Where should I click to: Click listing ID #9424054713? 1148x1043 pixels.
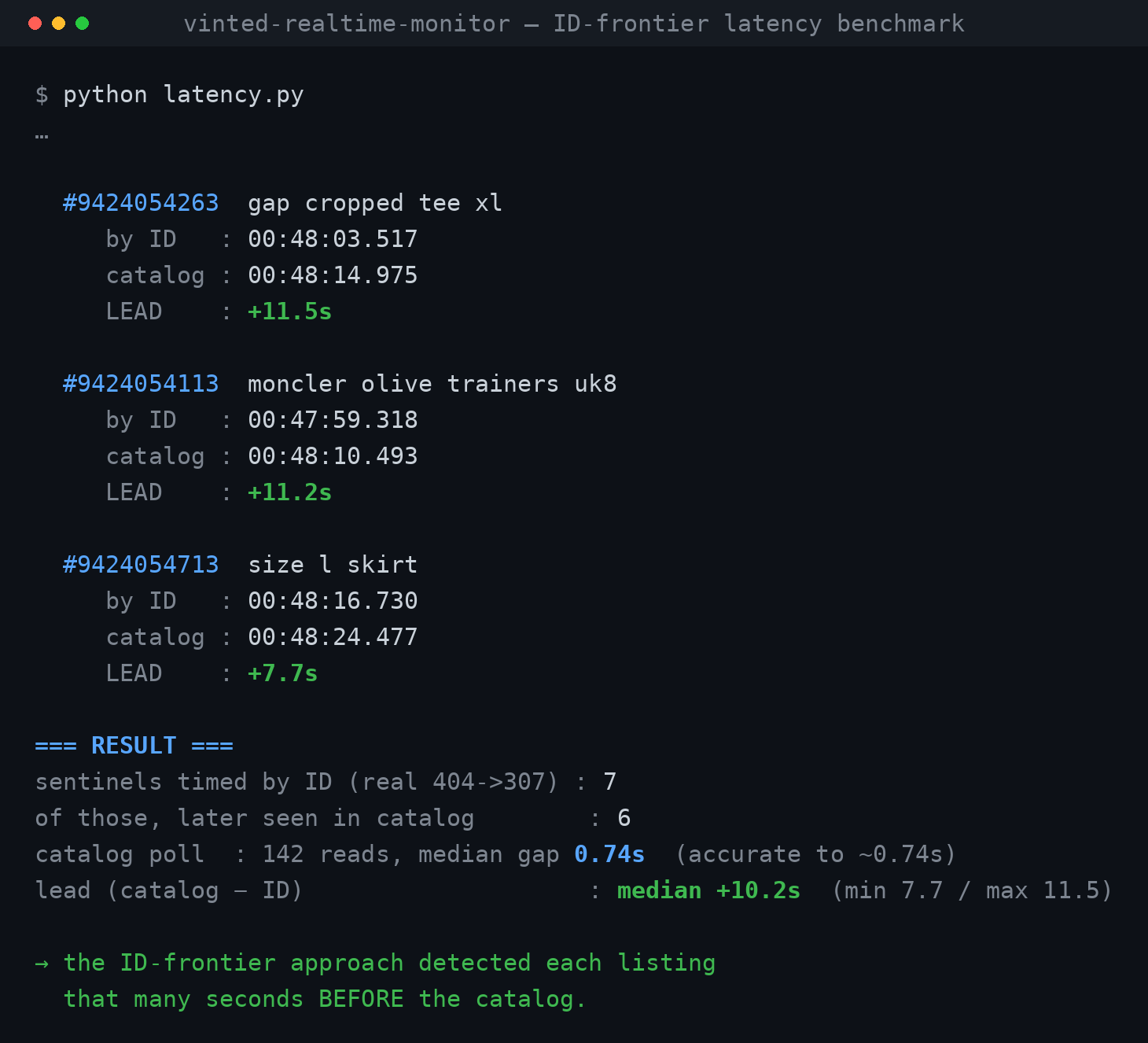141,565
